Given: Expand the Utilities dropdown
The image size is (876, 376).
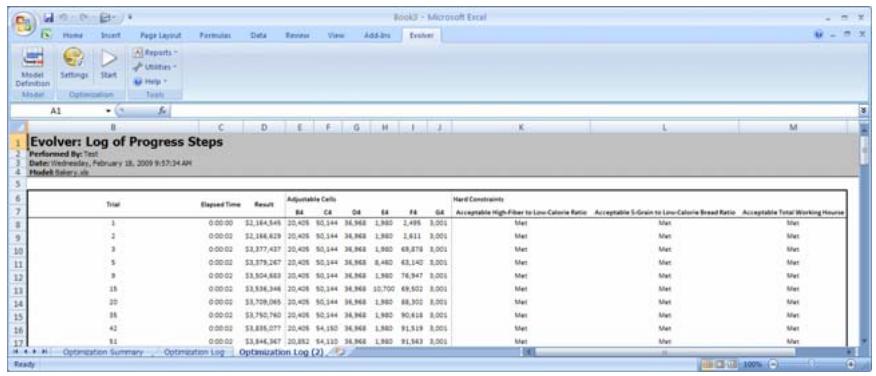Looking at the screenshot, I should 155,67.
